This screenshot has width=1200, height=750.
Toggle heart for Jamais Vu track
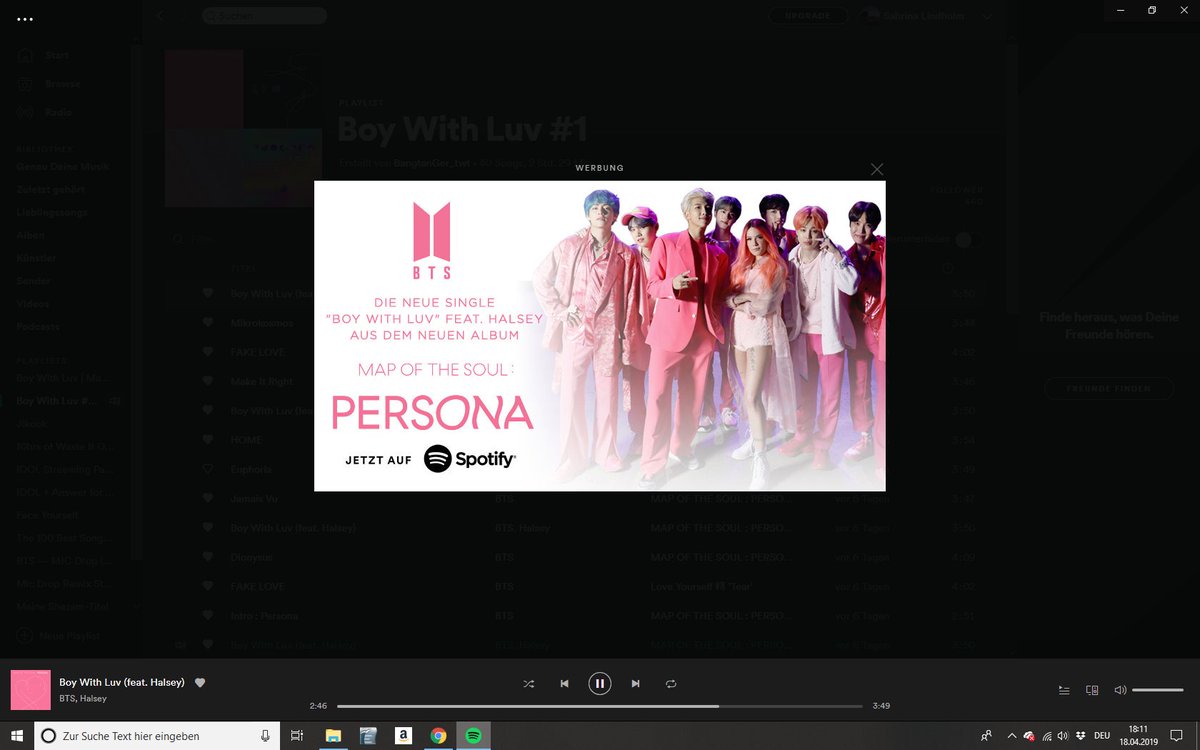click(208, 498)
